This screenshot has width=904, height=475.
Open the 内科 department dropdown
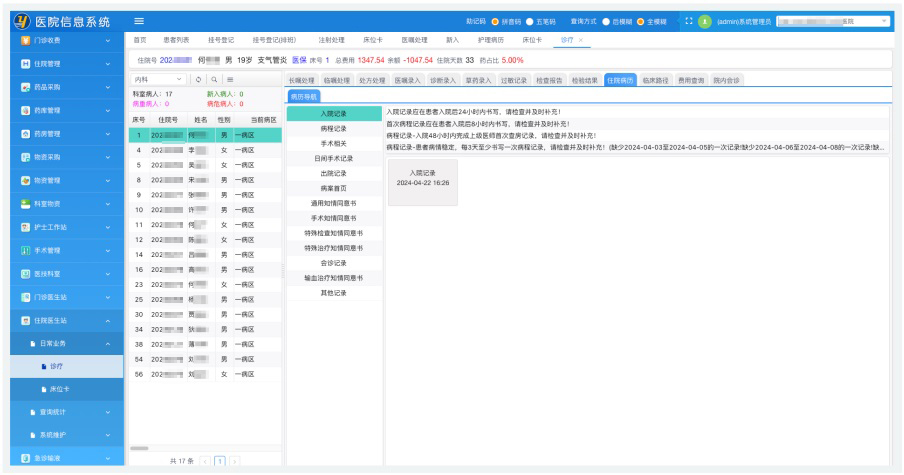157,80
